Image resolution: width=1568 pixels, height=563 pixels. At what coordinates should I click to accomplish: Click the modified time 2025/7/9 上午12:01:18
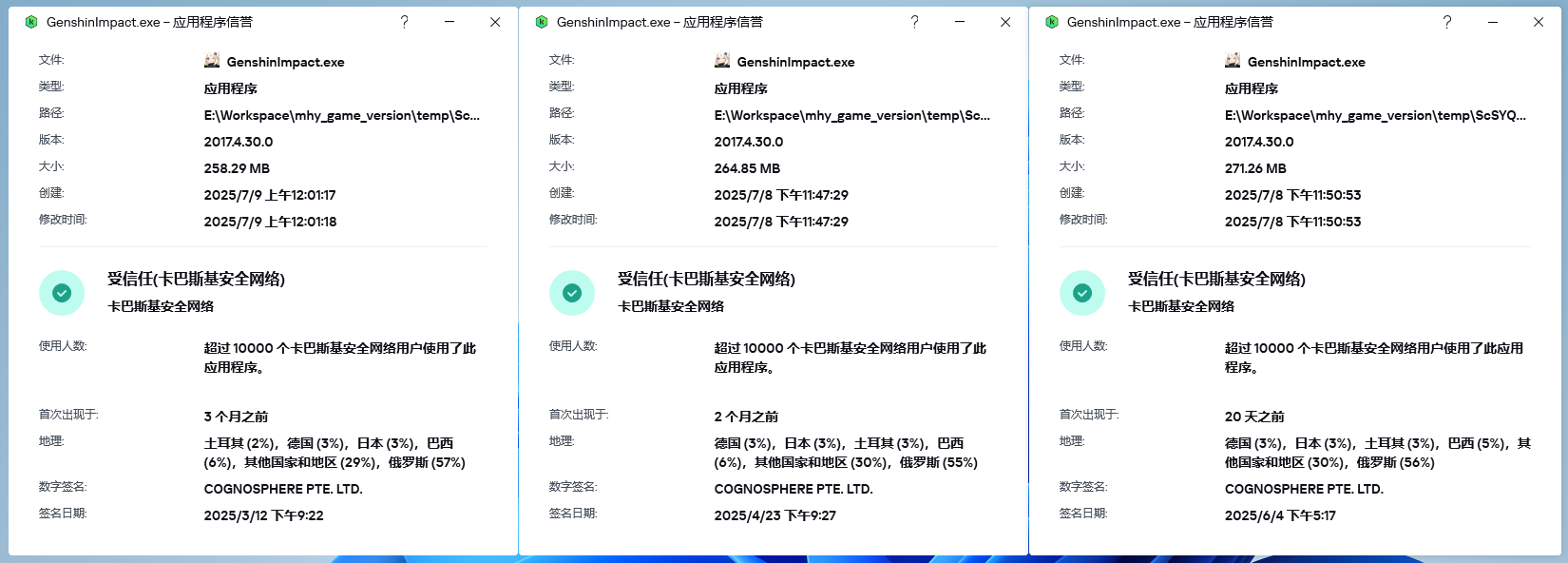[x=270, y=222]
